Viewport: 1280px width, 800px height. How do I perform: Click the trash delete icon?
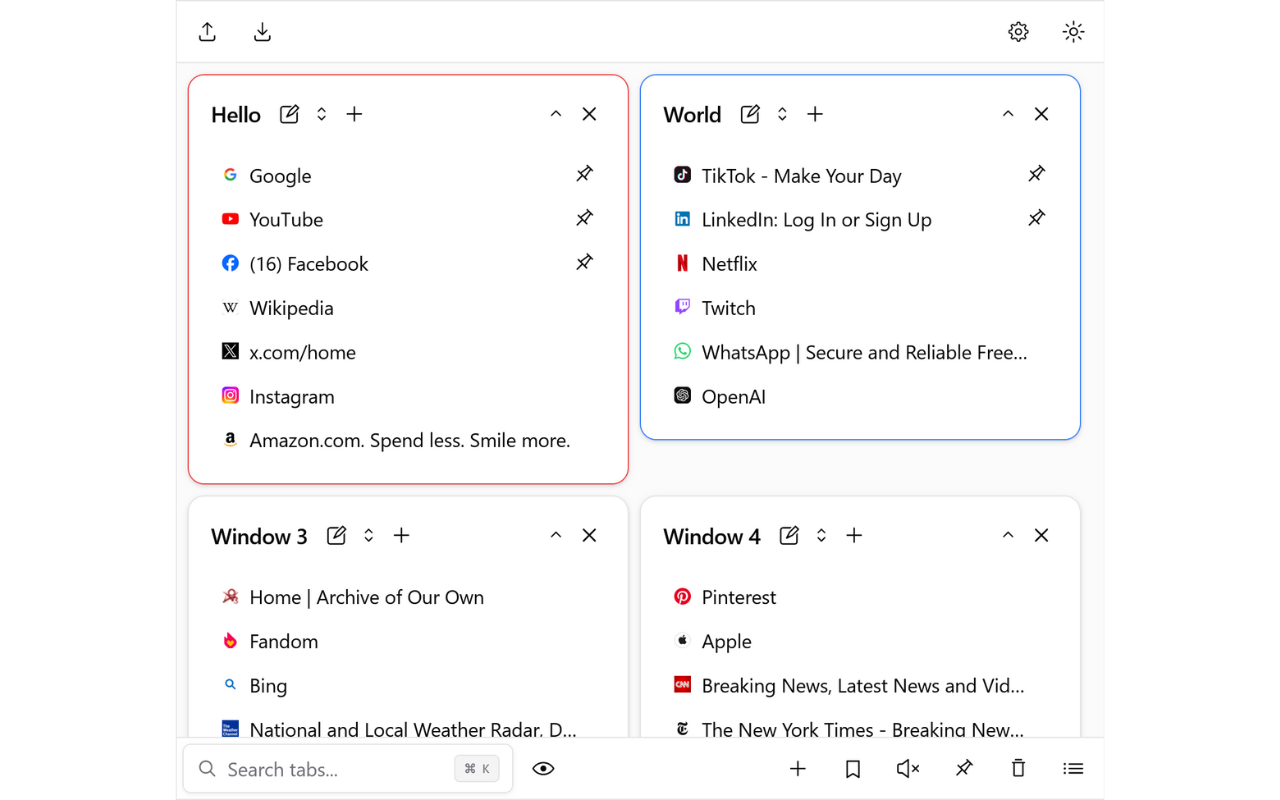[1018, 769]
